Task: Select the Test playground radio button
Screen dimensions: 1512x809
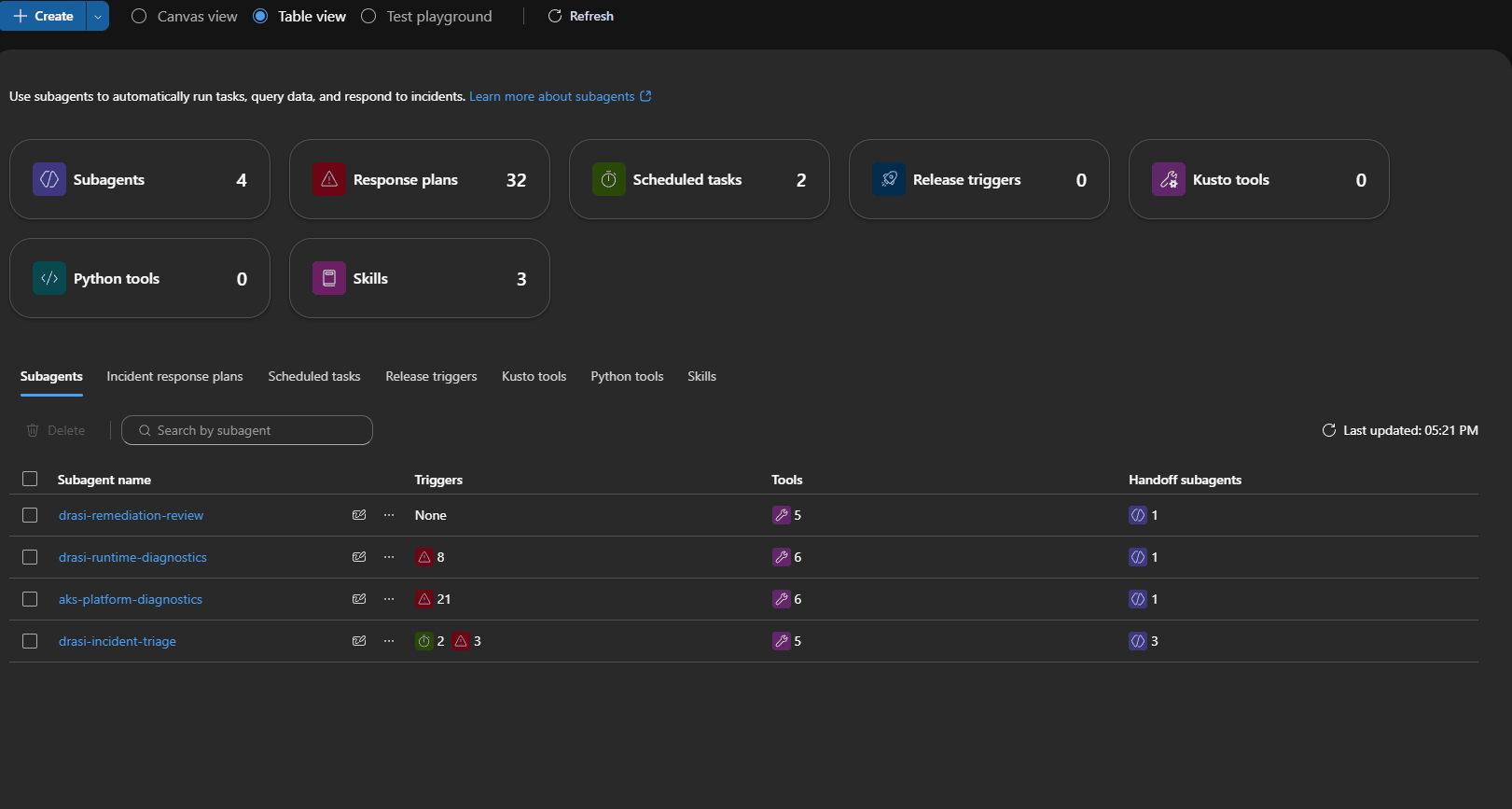Action: click(x=368, y=16)
